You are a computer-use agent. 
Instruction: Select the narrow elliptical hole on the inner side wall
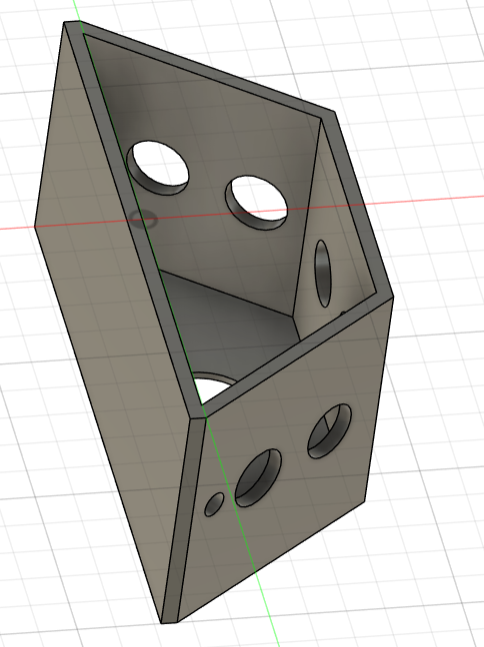pos(323,273)
